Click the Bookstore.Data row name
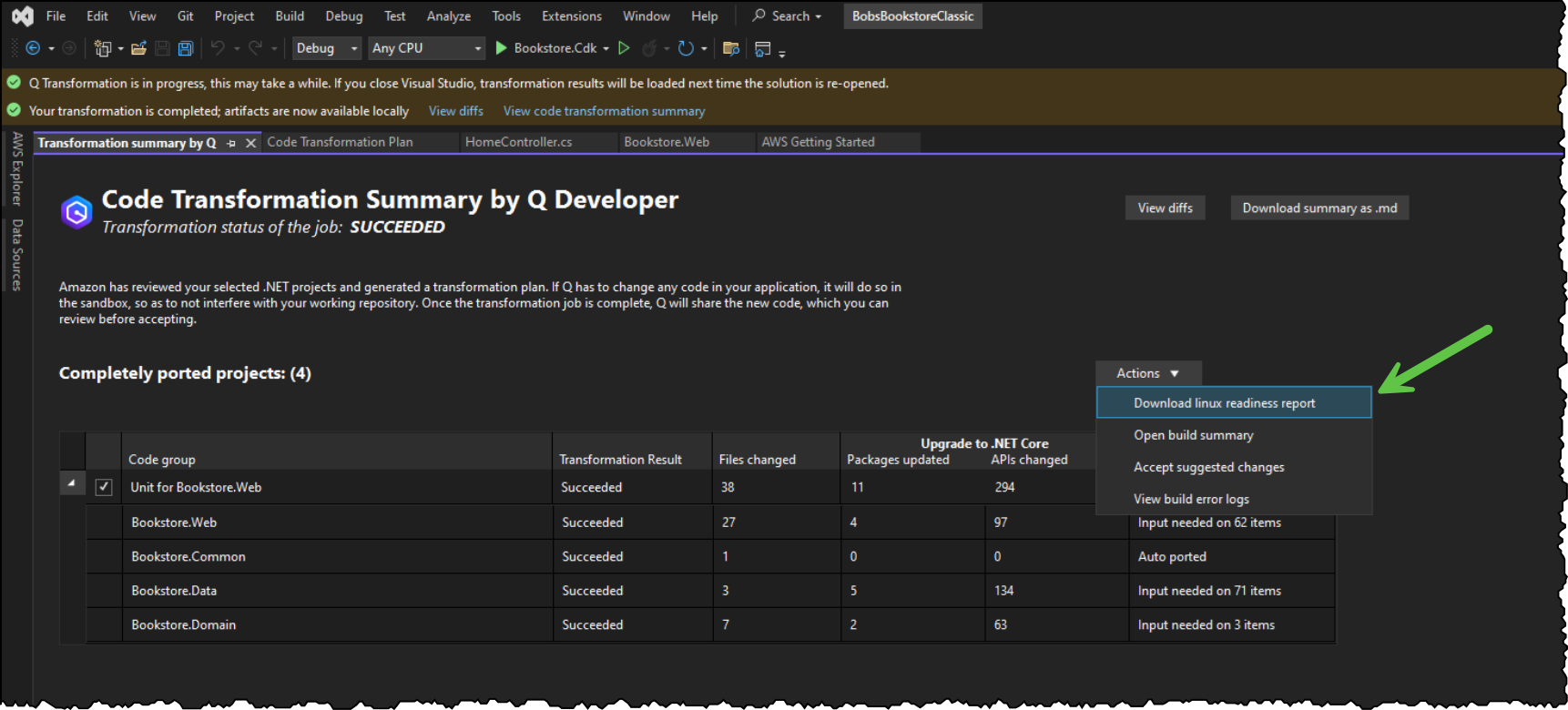The image size is (1568, 710). pyautogui.click(x=174, y=591)
